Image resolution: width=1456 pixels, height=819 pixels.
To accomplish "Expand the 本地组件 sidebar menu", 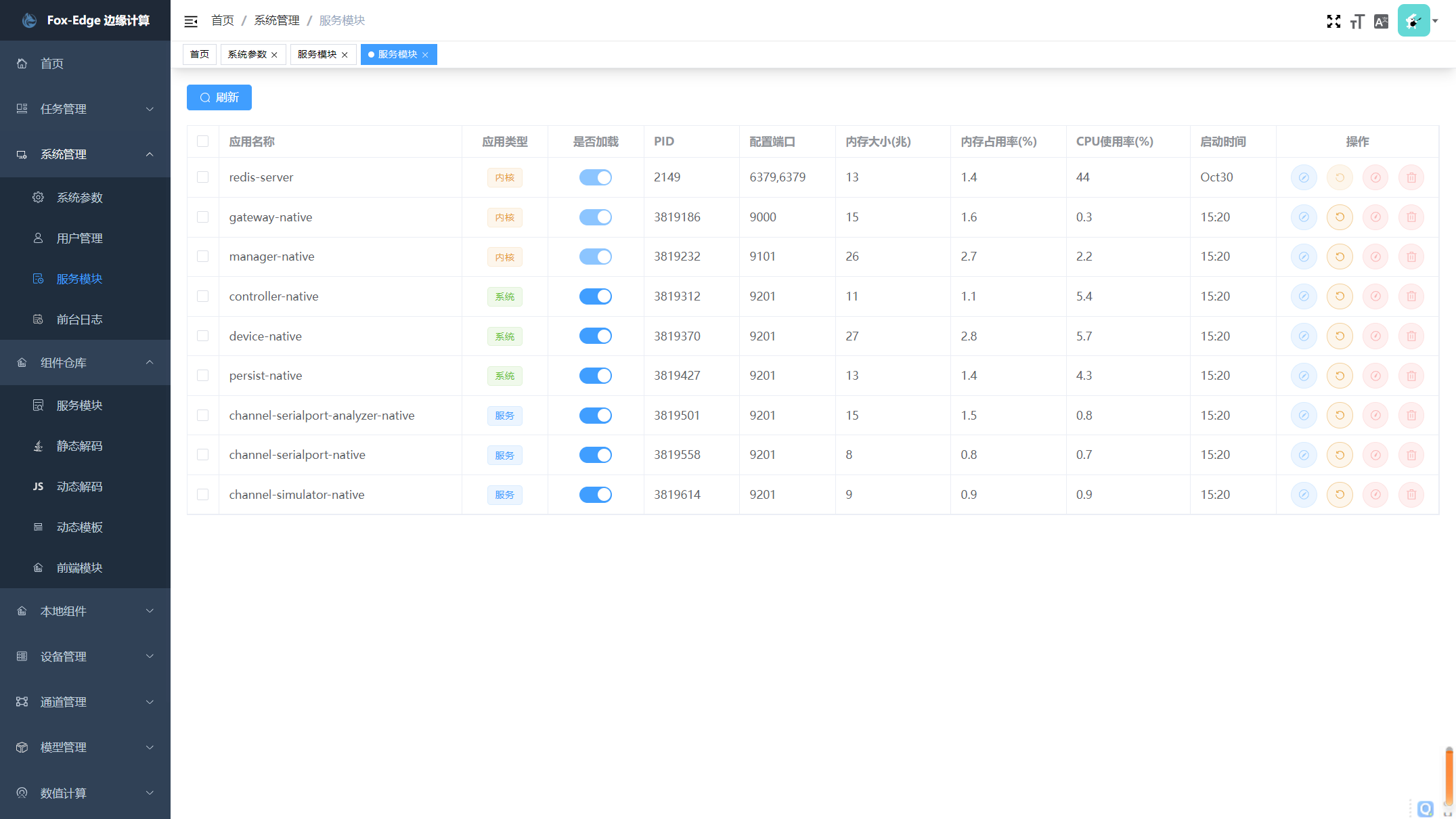I will 85,611.
